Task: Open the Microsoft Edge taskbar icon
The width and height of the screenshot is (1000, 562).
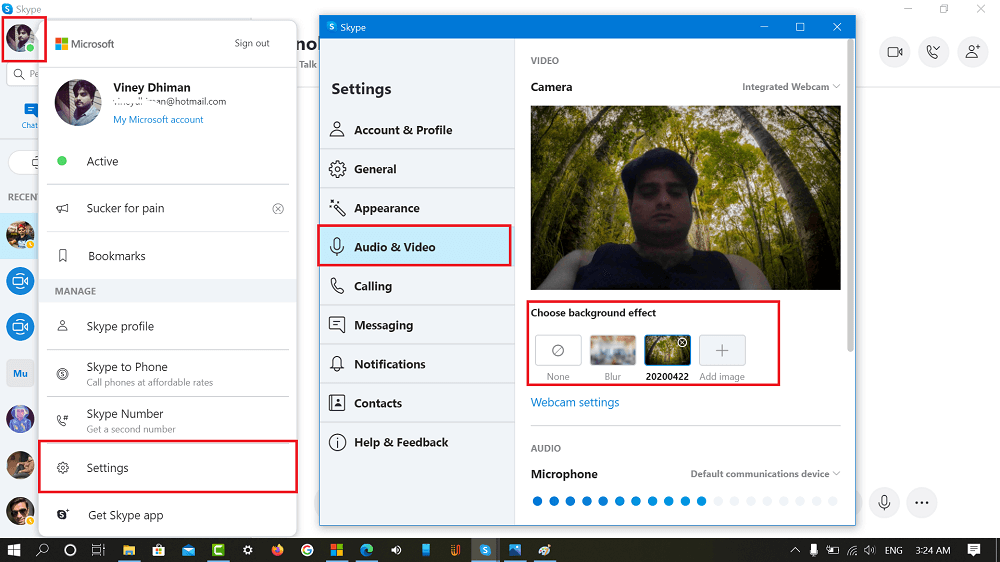Action: click(366, 550)
